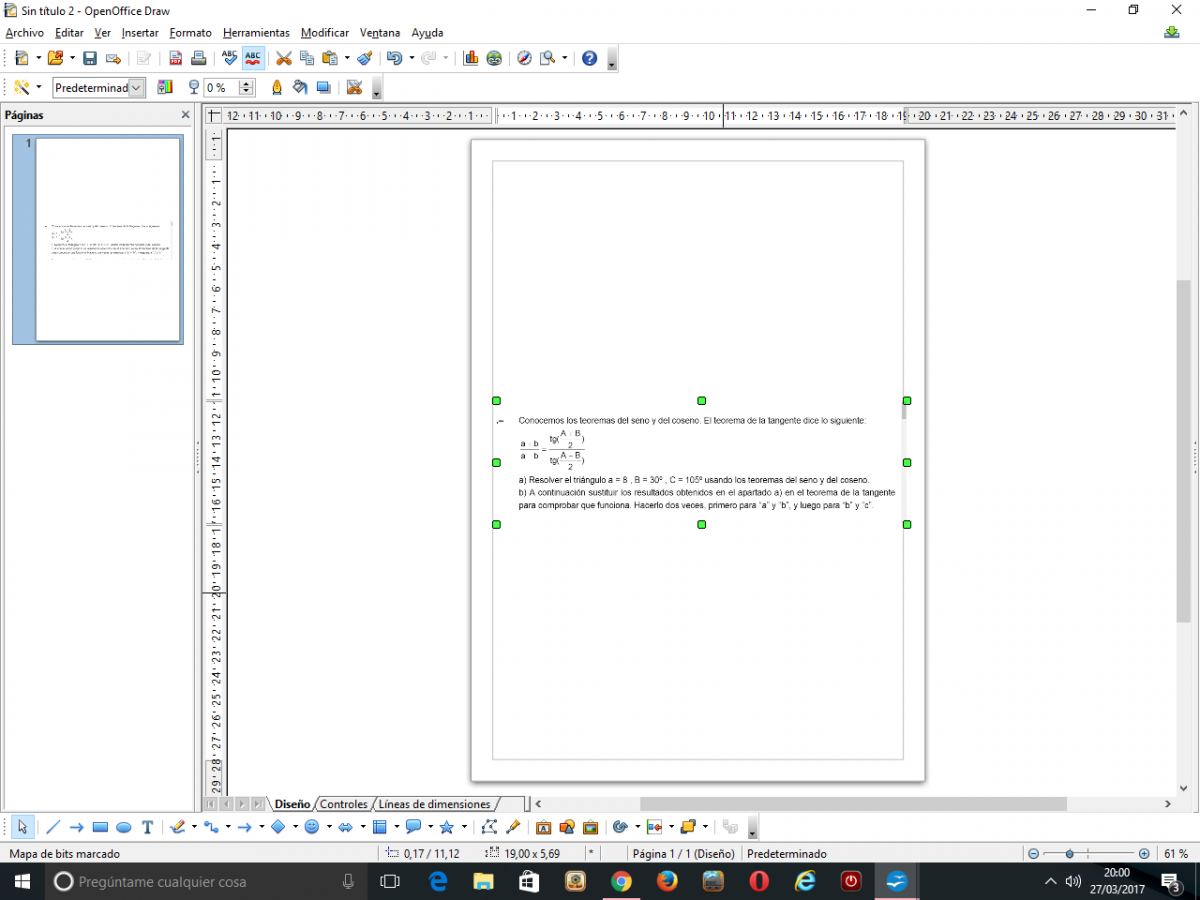Viewport: 1200px width, 900px height.
Task: Close the Páginas panel
Action: click(185, 115)
